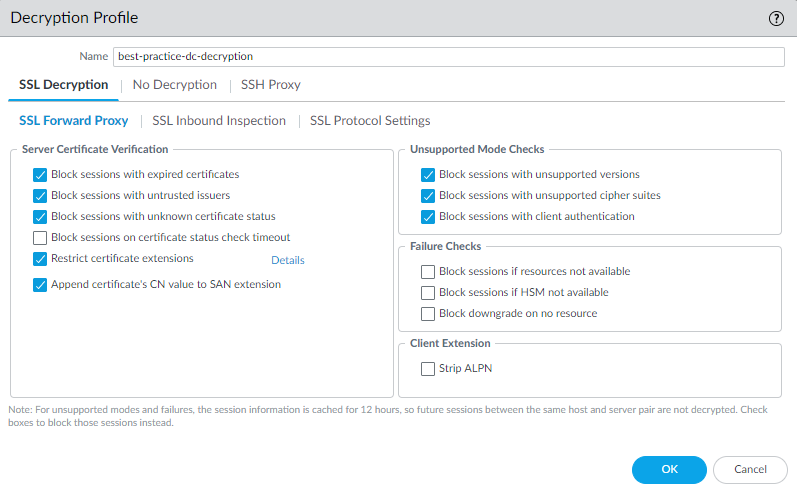This screenshot has width=797, height=498.
Task: Toggle Block sessions with client authentication
Action: 428,216
